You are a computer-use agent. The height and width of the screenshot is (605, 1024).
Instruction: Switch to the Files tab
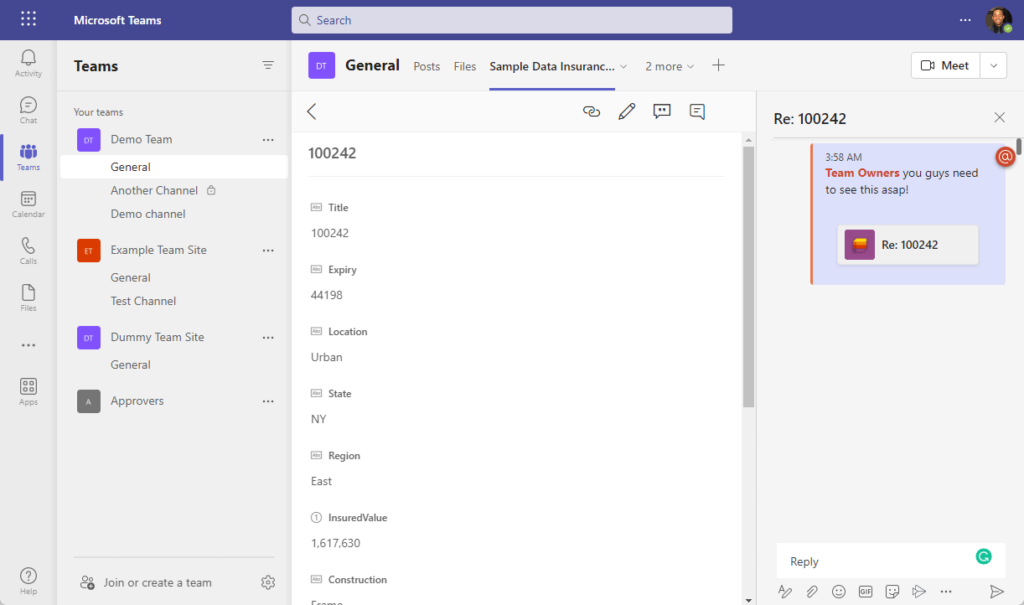465,67
